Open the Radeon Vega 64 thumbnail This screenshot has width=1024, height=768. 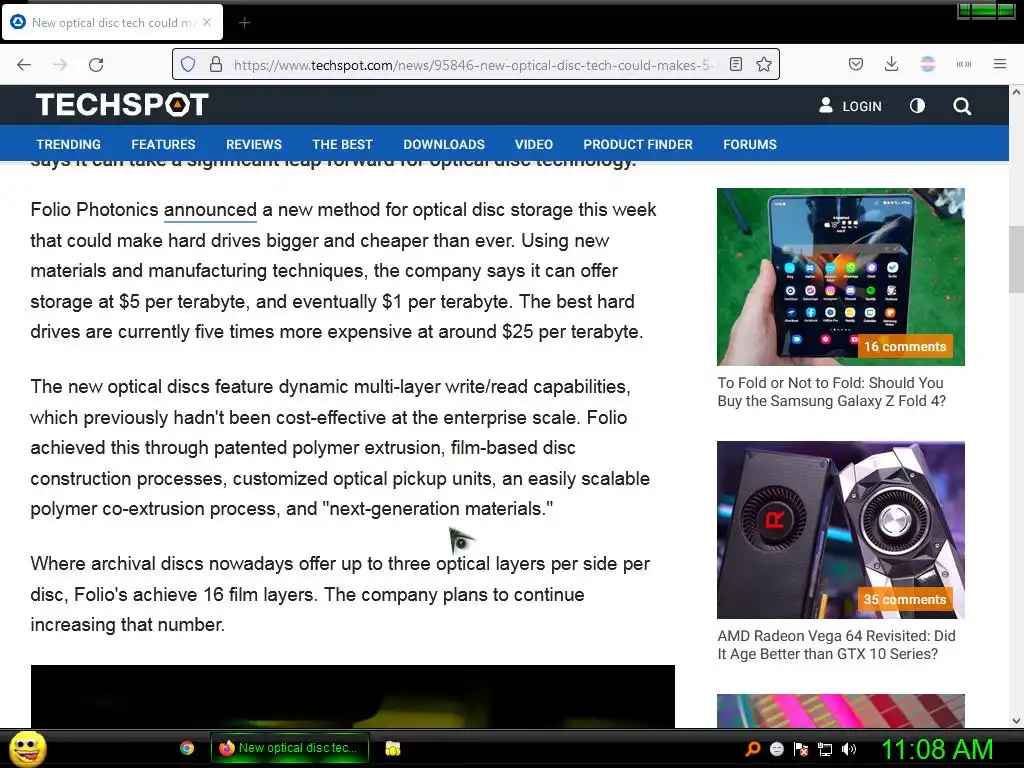(840, 530)
